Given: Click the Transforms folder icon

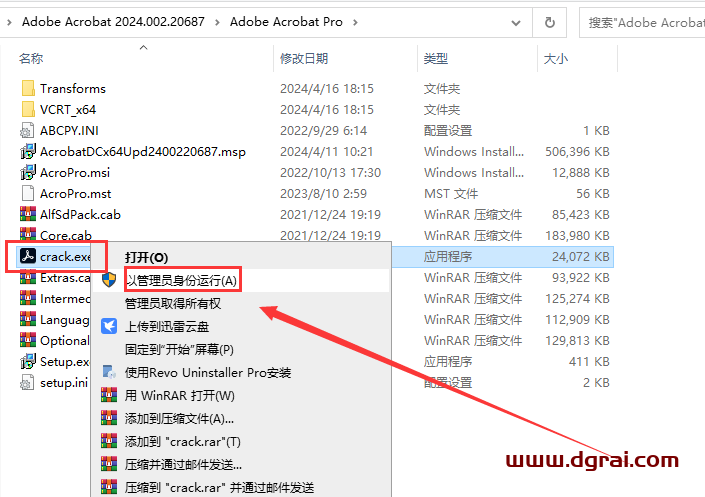Looking at the screenshot, I should (x=28, y=89).
